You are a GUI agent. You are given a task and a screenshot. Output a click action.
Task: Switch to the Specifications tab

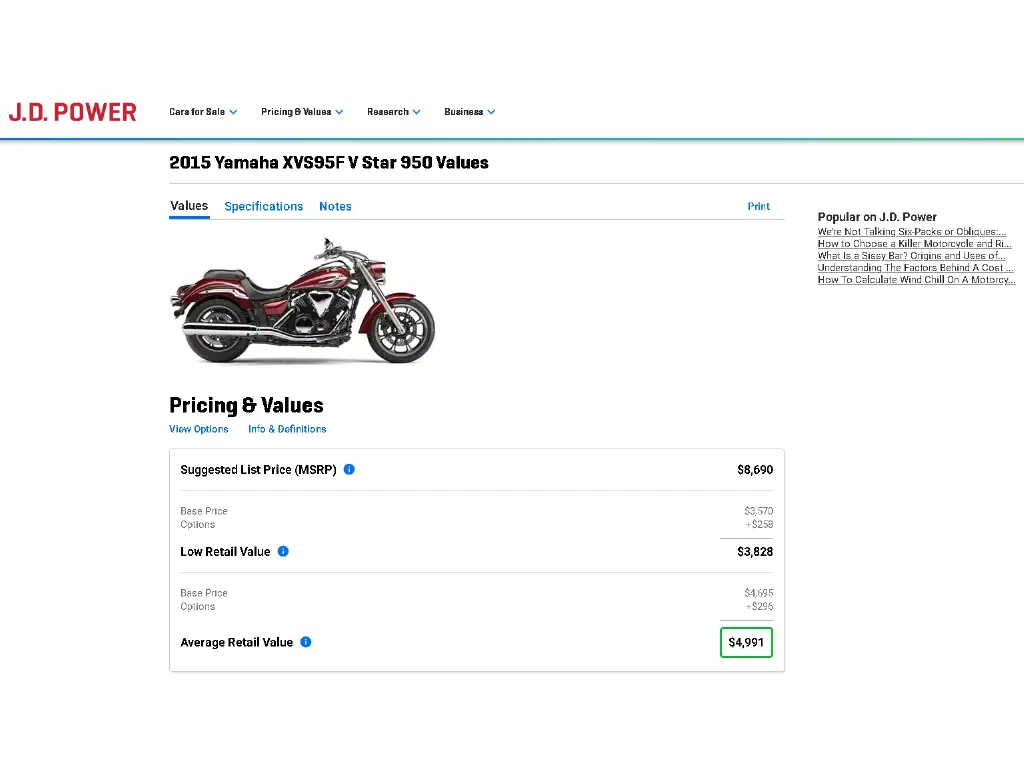264,206
